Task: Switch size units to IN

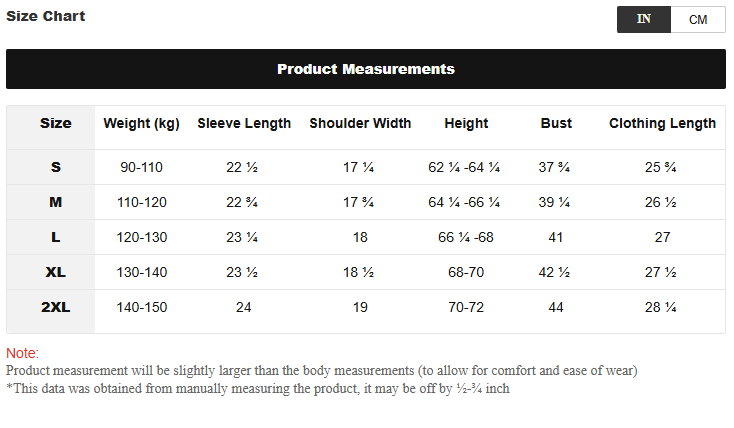Action: tap(644, 19)
